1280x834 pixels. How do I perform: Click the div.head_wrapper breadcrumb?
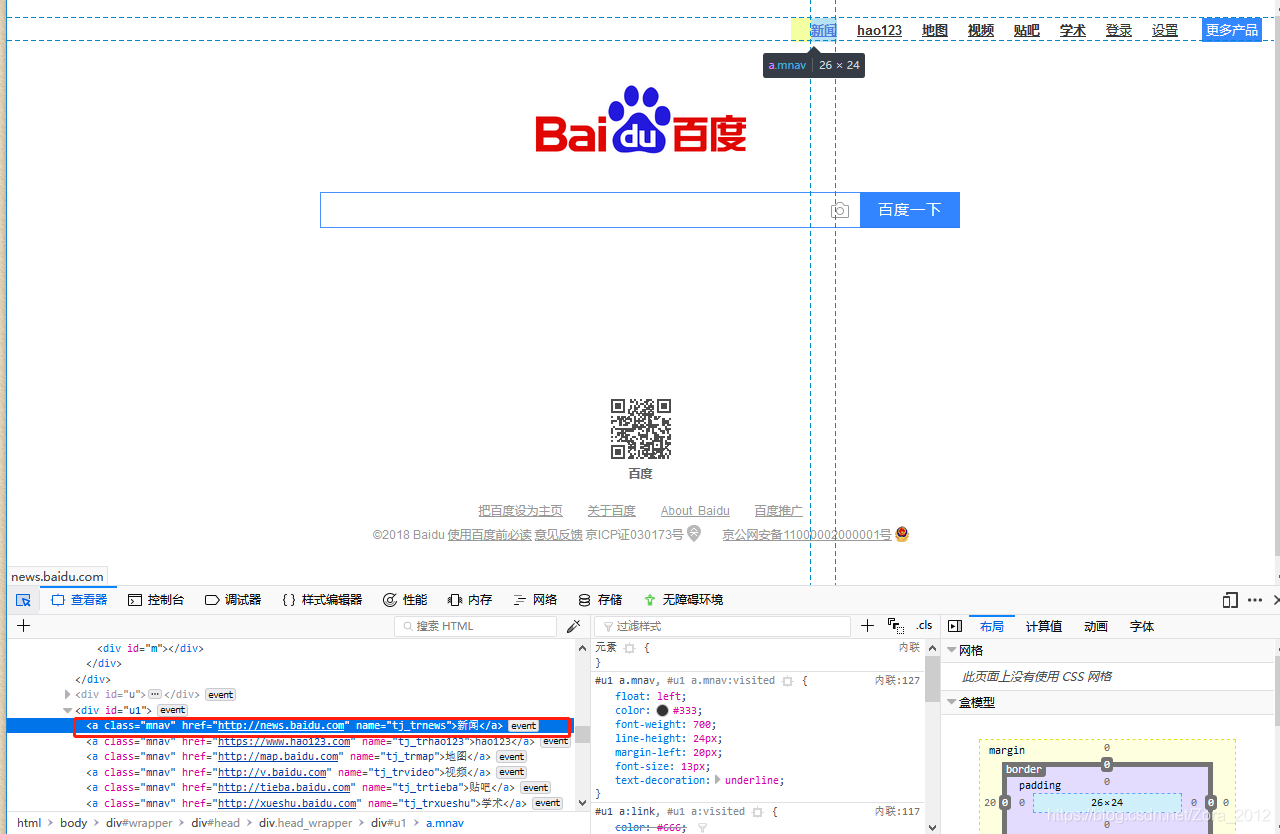click(x=306, y=823)
